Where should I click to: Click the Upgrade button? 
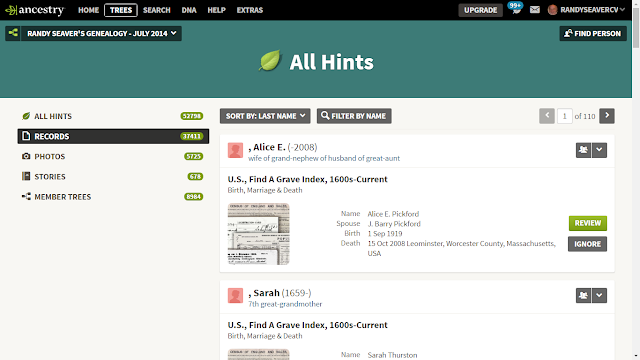(x=480, y=10)
